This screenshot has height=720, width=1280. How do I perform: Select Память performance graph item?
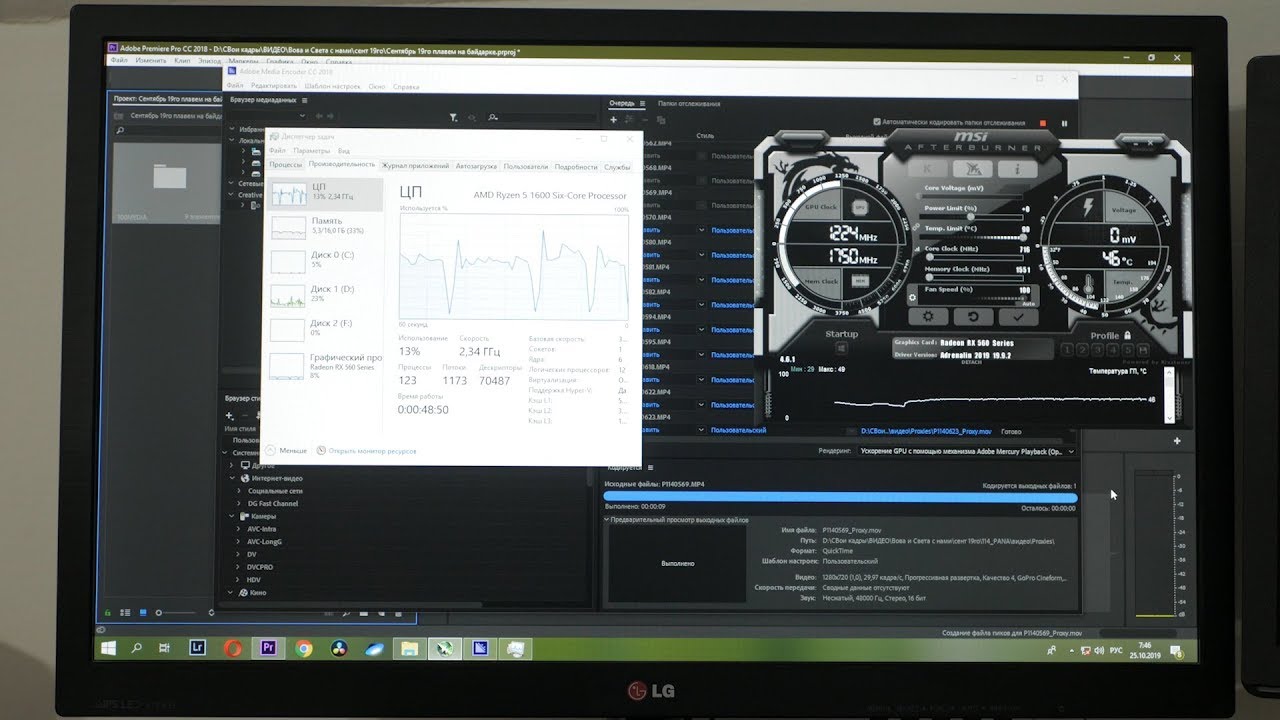pos(325,227)
